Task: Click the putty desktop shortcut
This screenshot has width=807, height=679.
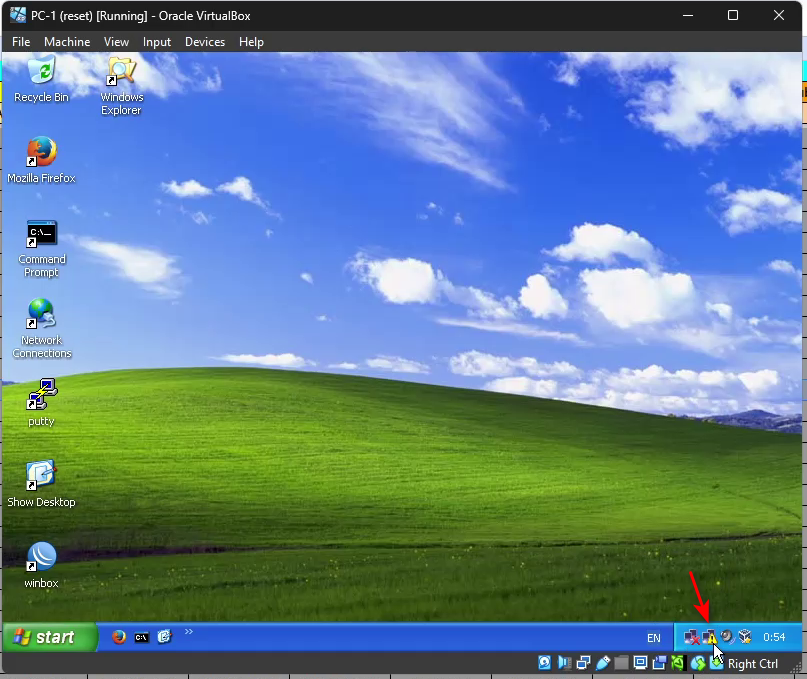Action: pos(41,396)
